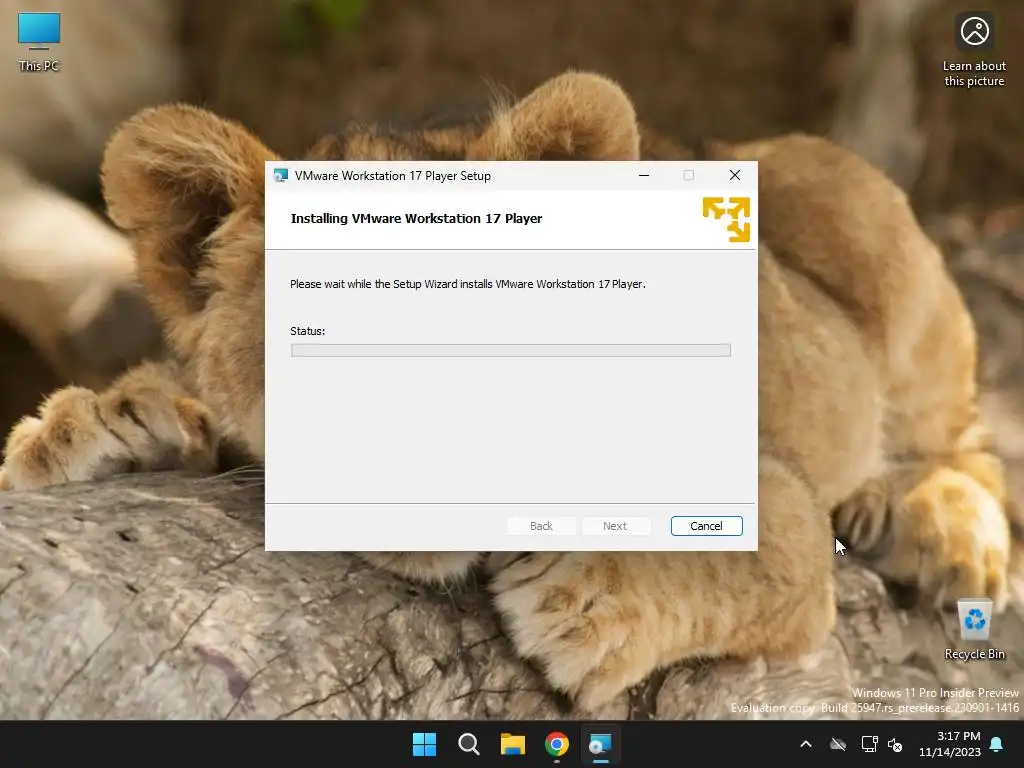Image resolution: width=1024 pixels, height=768 pixels.
Task: Click the 'VMware Workstation 17 Player Setup' title
Action: pos(392,176)
